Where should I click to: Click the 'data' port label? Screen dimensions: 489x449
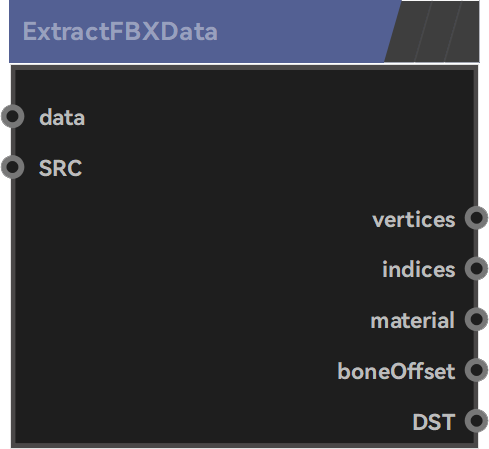coord(62,117)
